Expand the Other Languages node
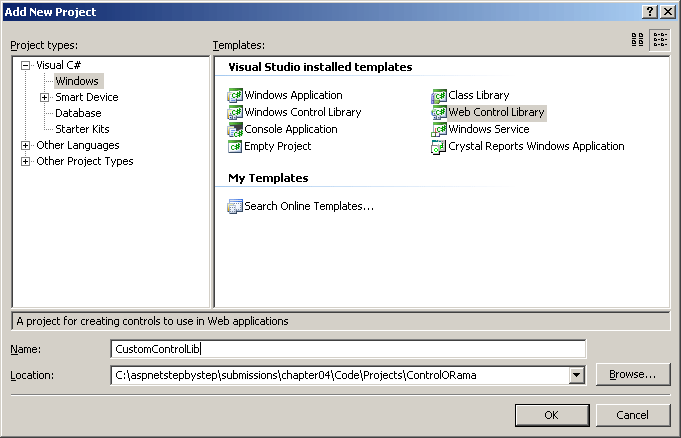Screen dimensions: 681x438 pyautogui.click(x=26, y=146)
